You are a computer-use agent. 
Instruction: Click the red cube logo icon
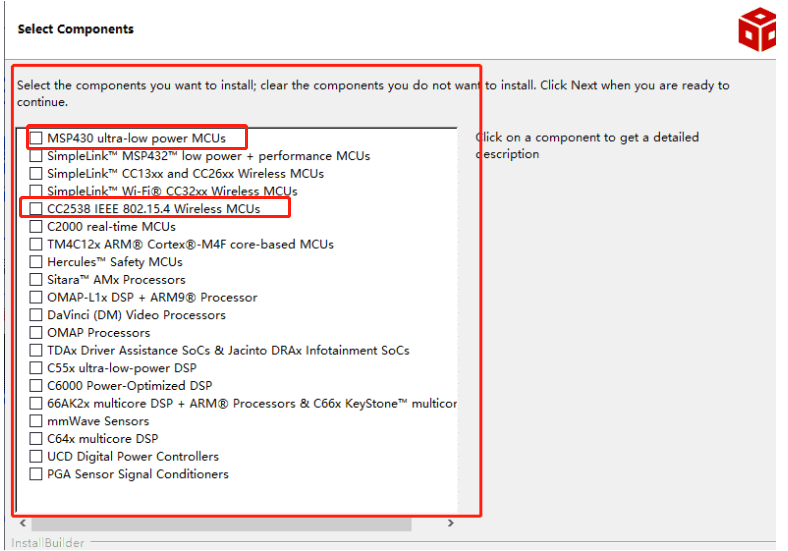point(757,29)
